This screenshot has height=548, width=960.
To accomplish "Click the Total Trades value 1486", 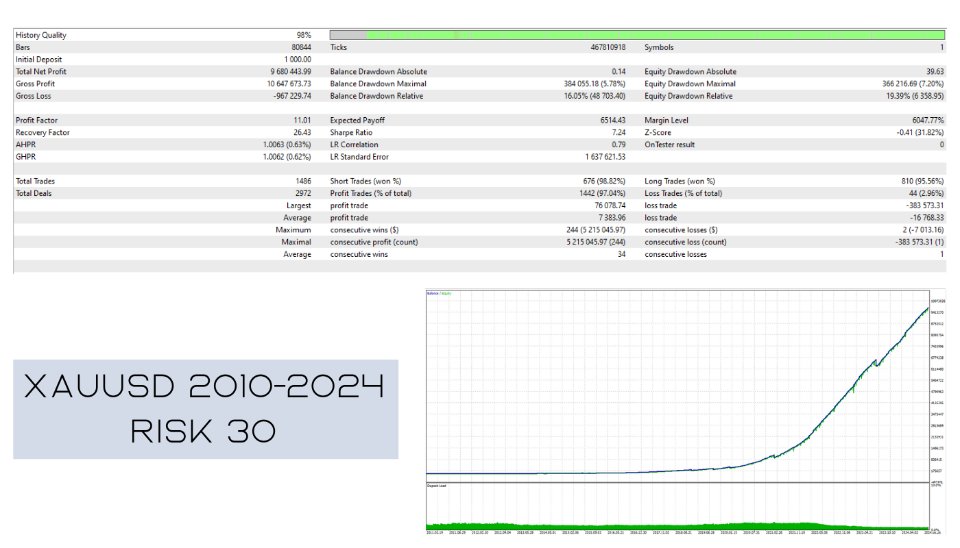I will tap(301, 181).
